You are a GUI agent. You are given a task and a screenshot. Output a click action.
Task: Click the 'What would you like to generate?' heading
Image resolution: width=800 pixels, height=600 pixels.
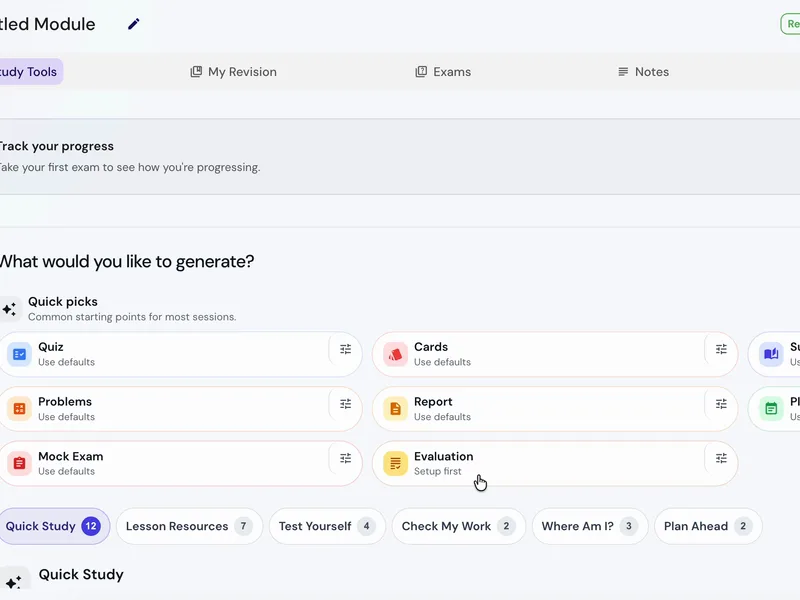[127, 262]
